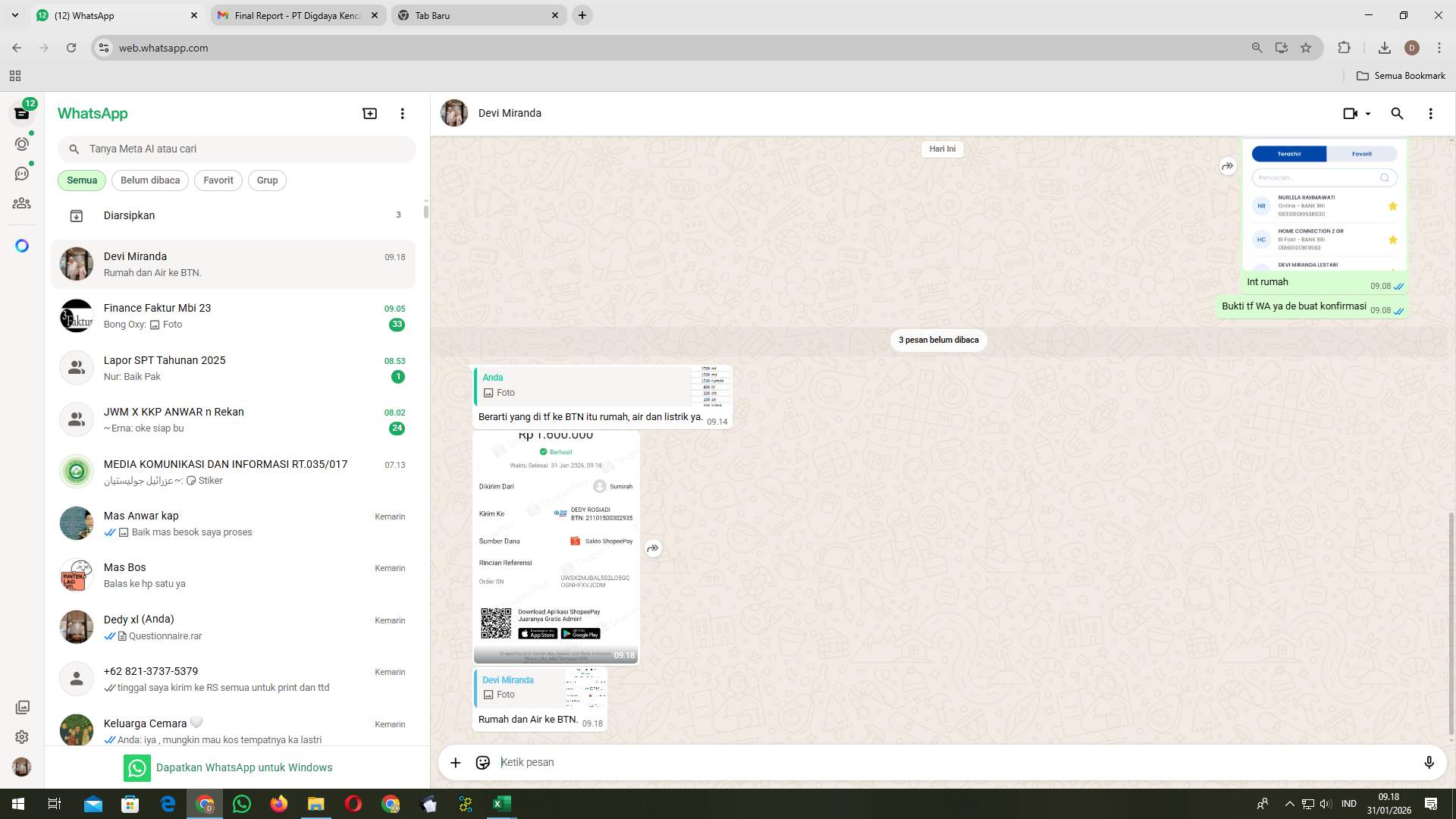This screenshot has height=819, width=1456.
Task: Click Dapatkan WhatsApp untuk Windows link
Action: (x=243, y=767)
